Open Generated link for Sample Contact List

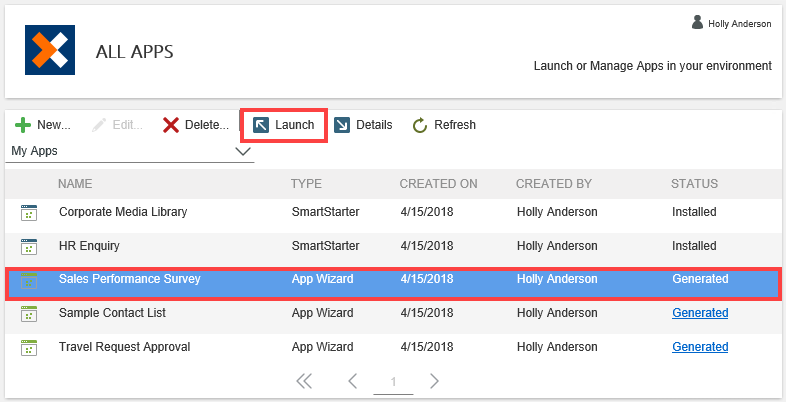point(700,313)
